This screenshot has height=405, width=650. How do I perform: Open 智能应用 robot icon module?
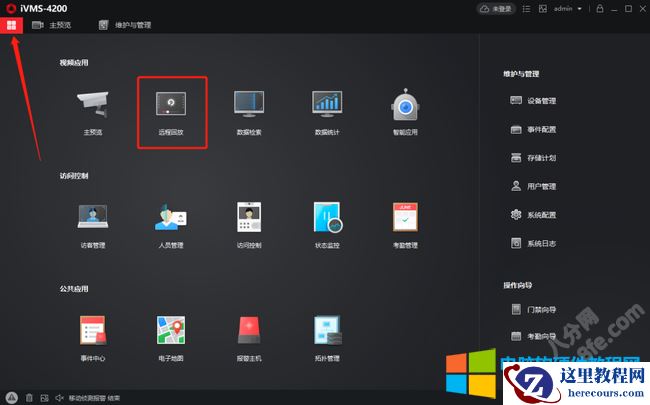405,112
